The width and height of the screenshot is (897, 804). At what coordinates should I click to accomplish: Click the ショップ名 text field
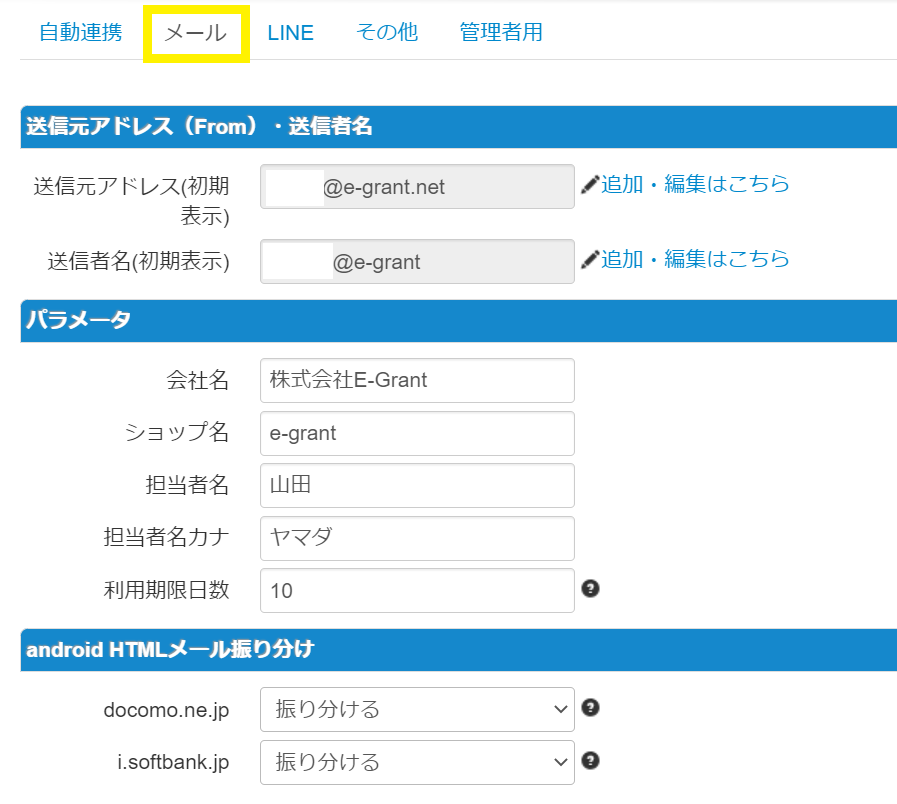417,433
